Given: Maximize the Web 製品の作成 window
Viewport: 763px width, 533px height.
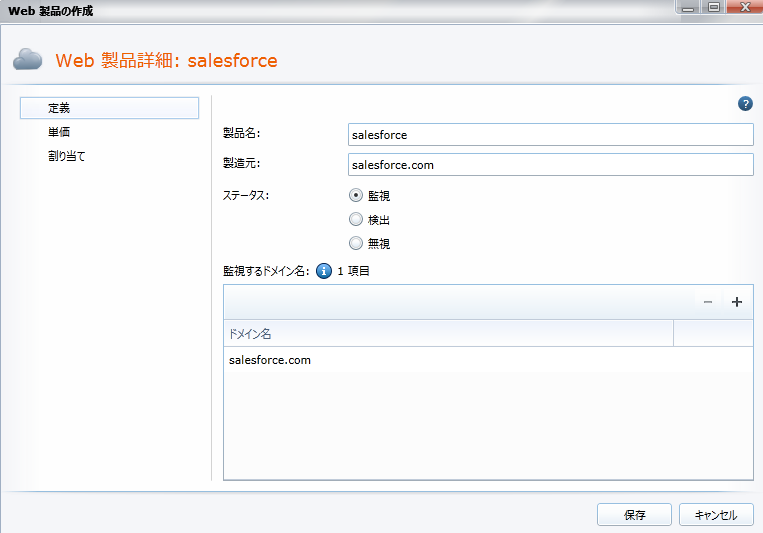Looking at the screenshot, I should (714, 7).
